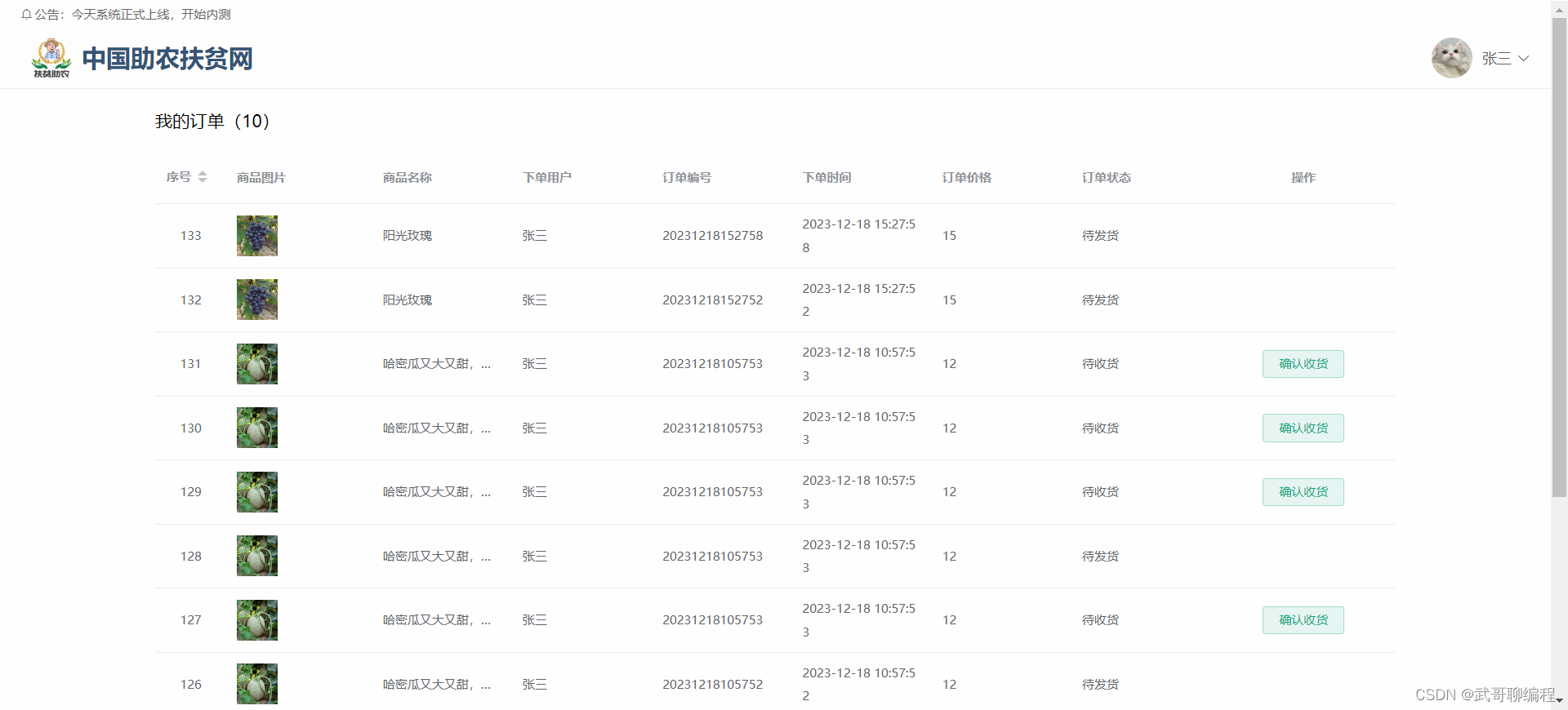Click the 商品图片 column header

point(261,177)
